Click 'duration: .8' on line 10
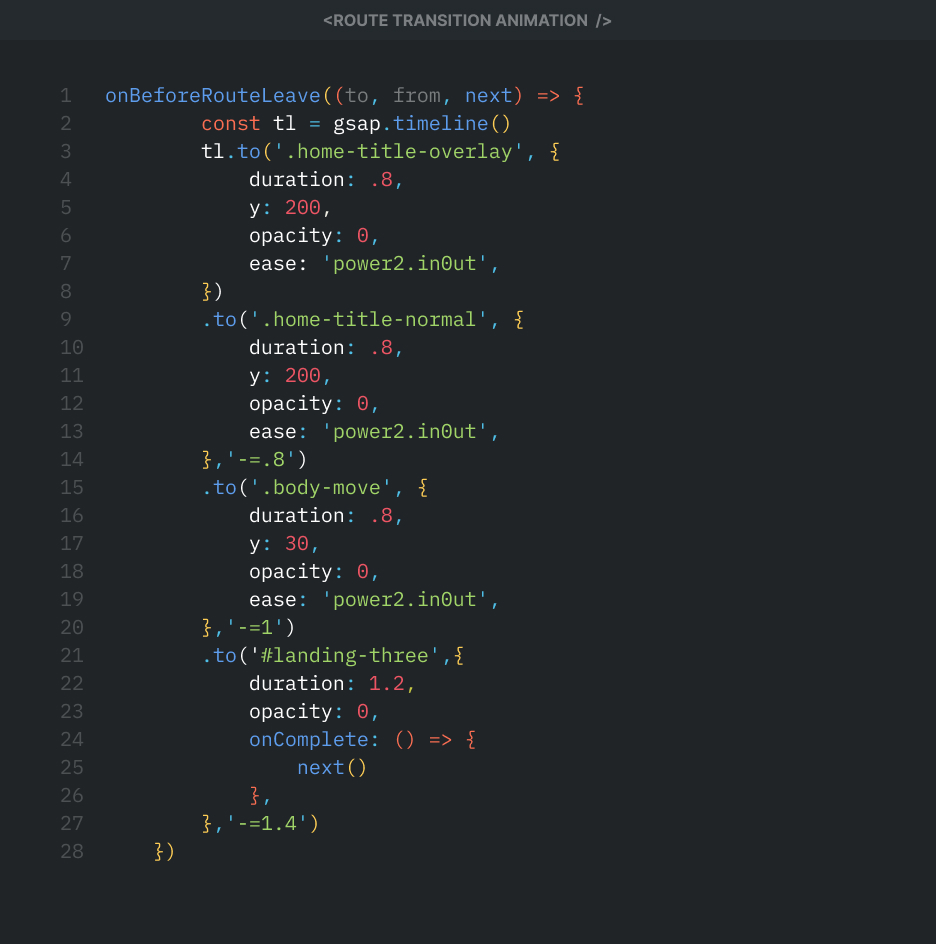This screenshot has height=944, width=936. click(x=320, y=347)
